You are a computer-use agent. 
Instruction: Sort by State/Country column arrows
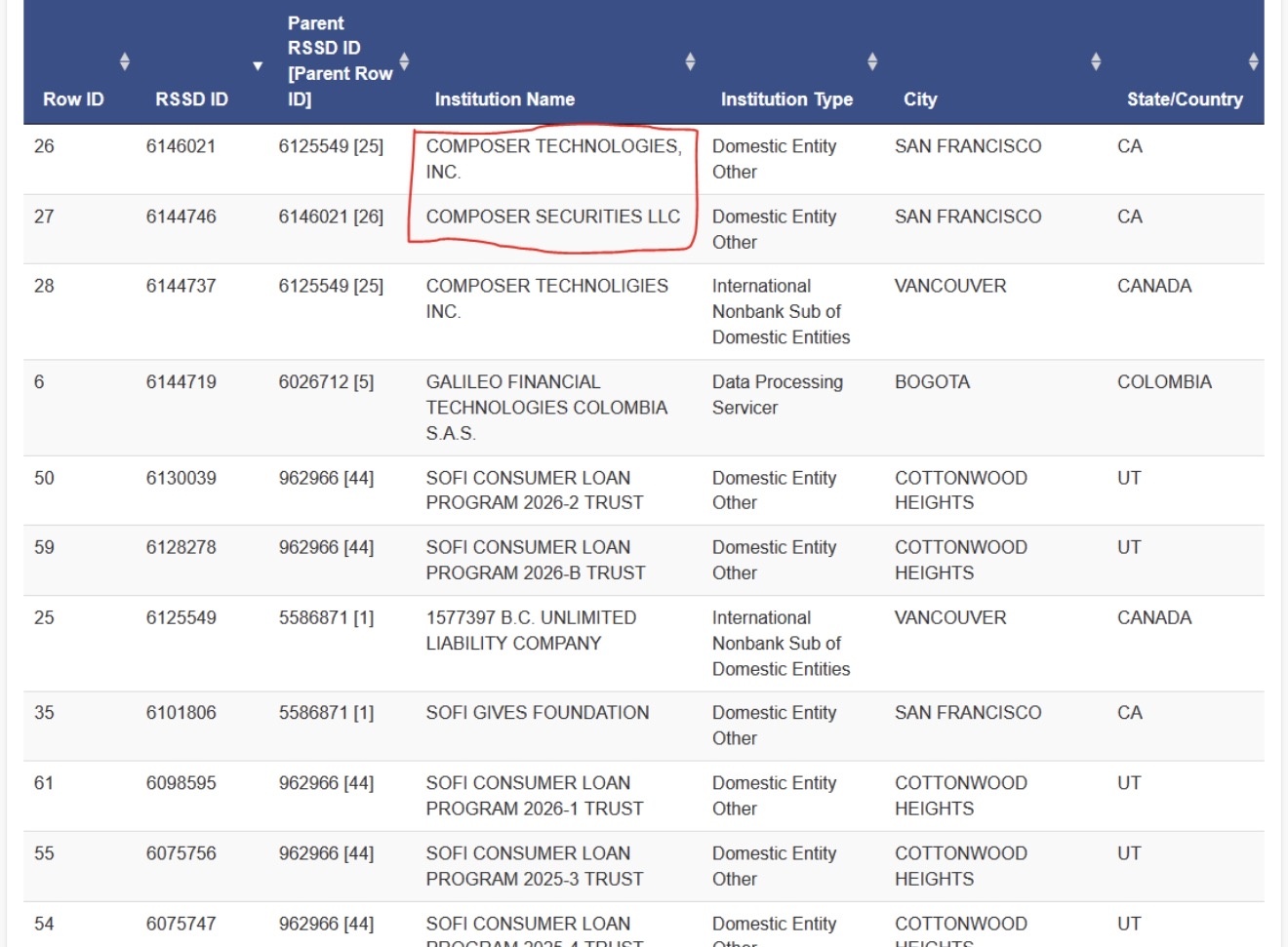click(x=1254, y=62)
